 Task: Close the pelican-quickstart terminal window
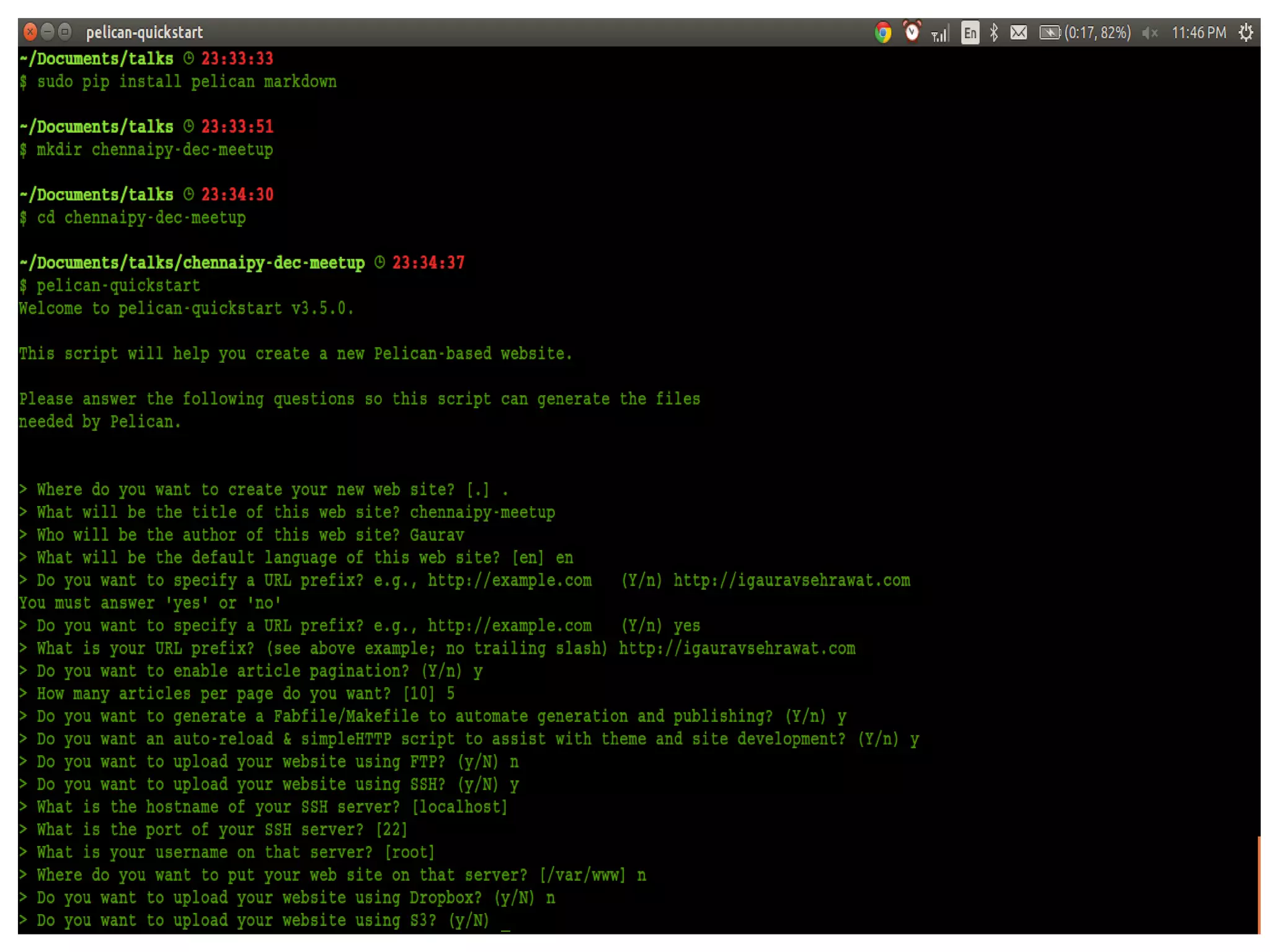pos(30,32)
